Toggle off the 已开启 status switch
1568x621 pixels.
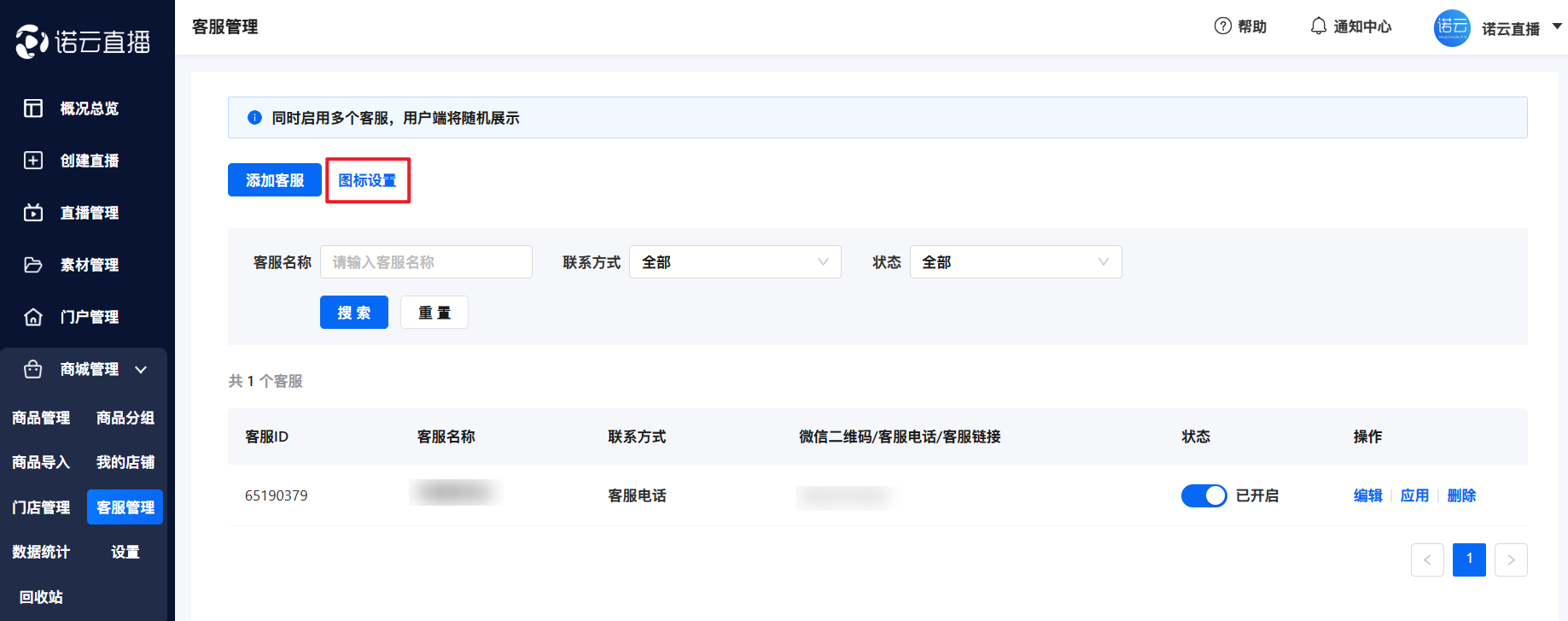tap(1204, 495)
